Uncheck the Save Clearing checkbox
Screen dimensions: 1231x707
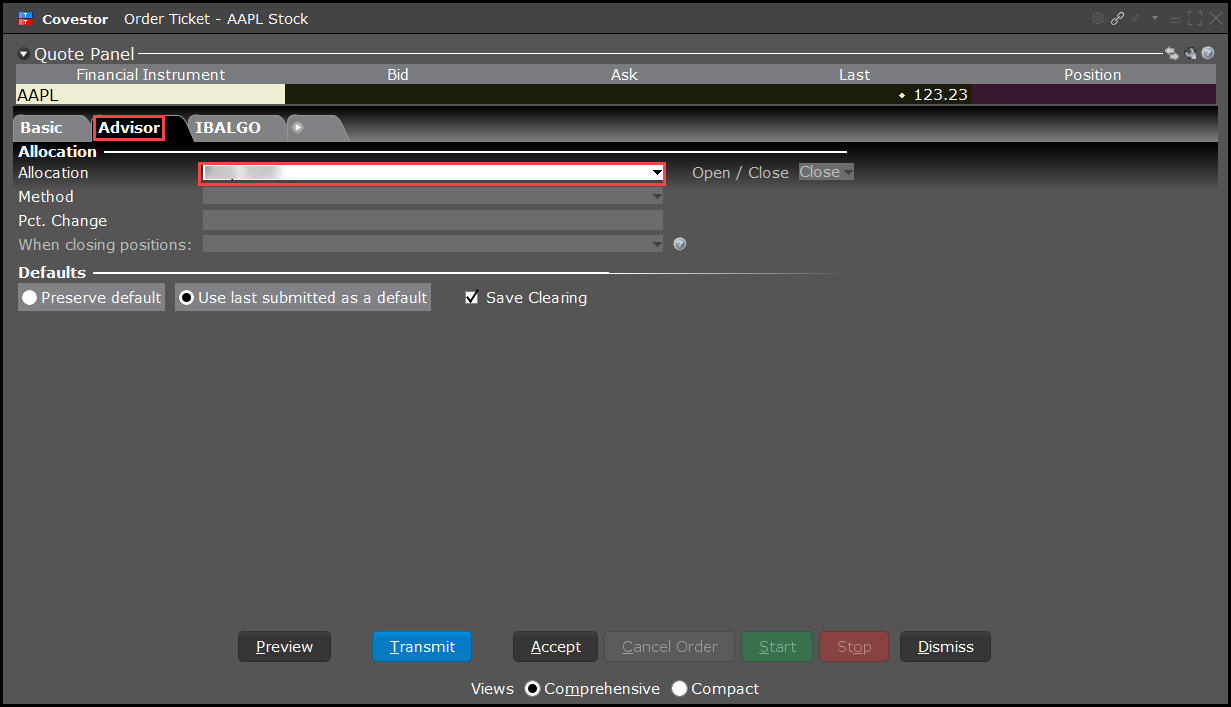click(471, 297)
